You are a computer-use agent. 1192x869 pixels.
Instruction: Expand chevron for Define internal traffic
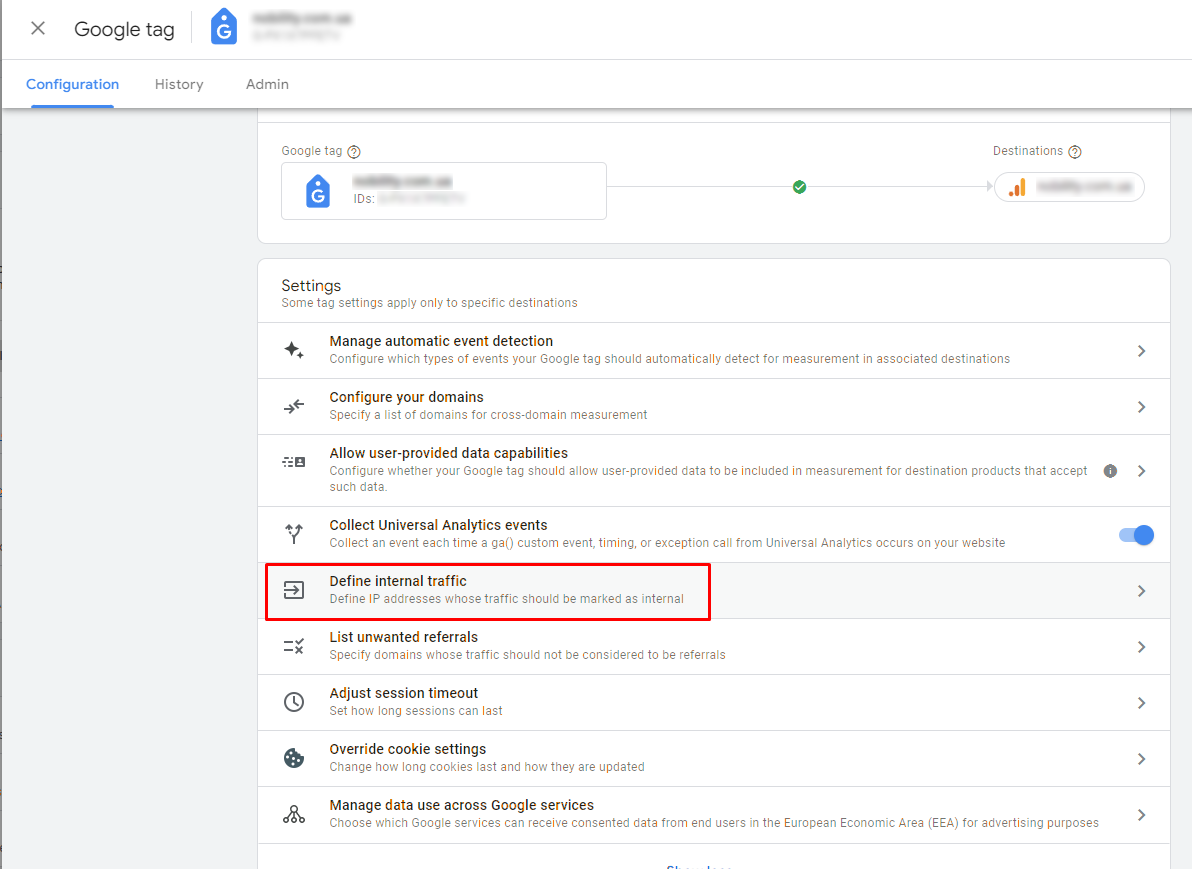click(1141, 591)
